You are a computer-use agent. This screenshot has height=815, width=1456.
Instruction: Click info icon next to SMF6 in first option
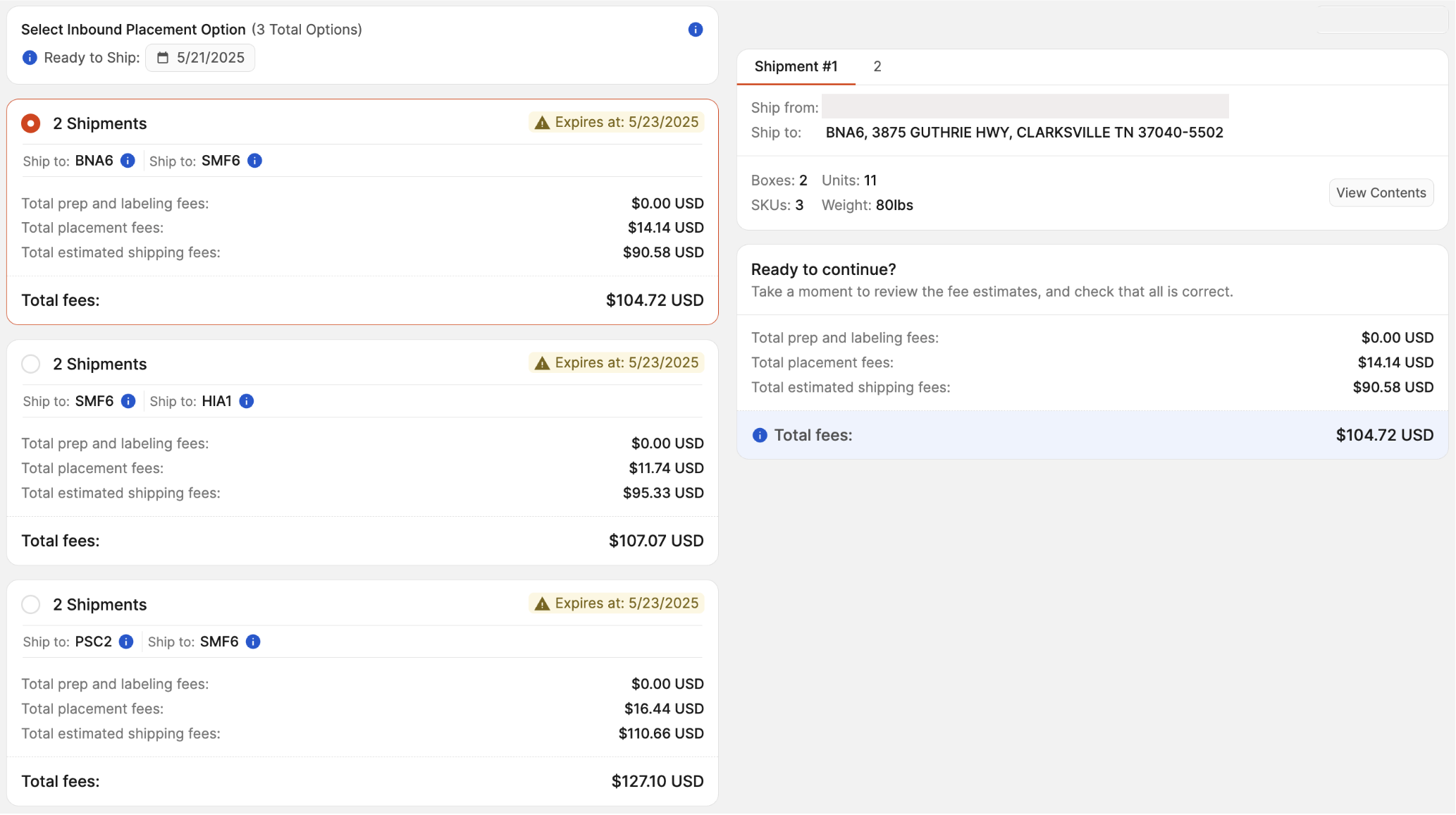(x=255, y=161)
